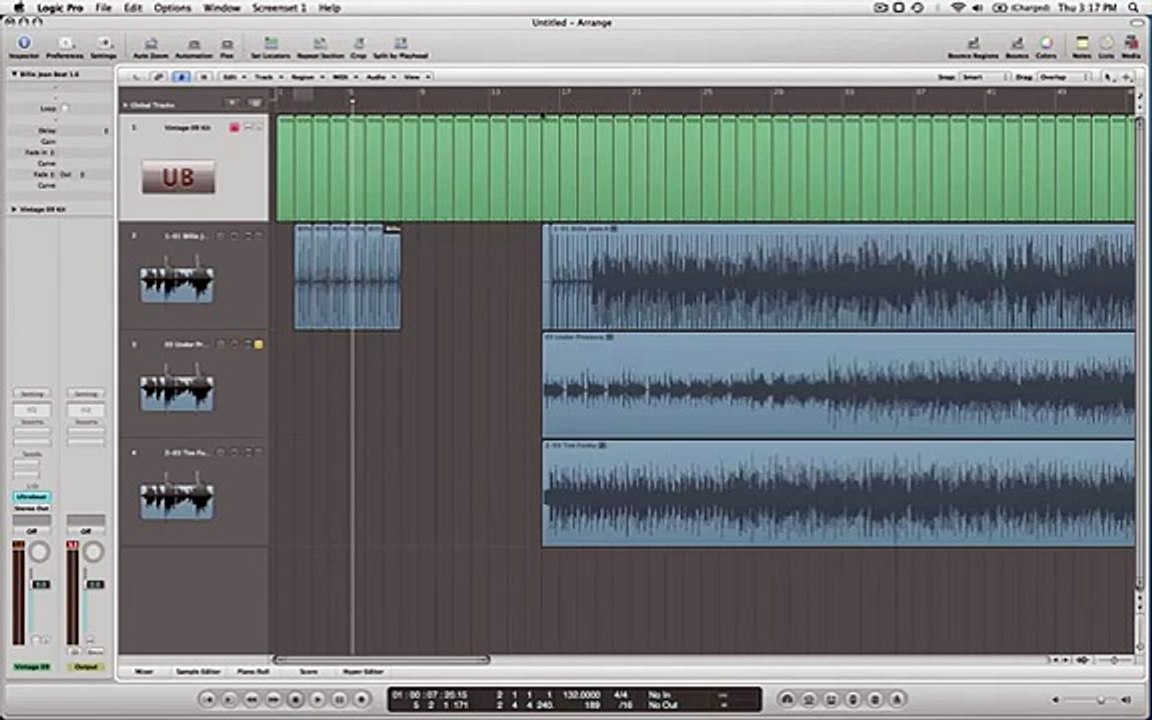Image resolution: width=1152 pixels, height=720 pixels.
Task: Expand the Vintage 09 Kit track inspector
Action: coord(14,209)
